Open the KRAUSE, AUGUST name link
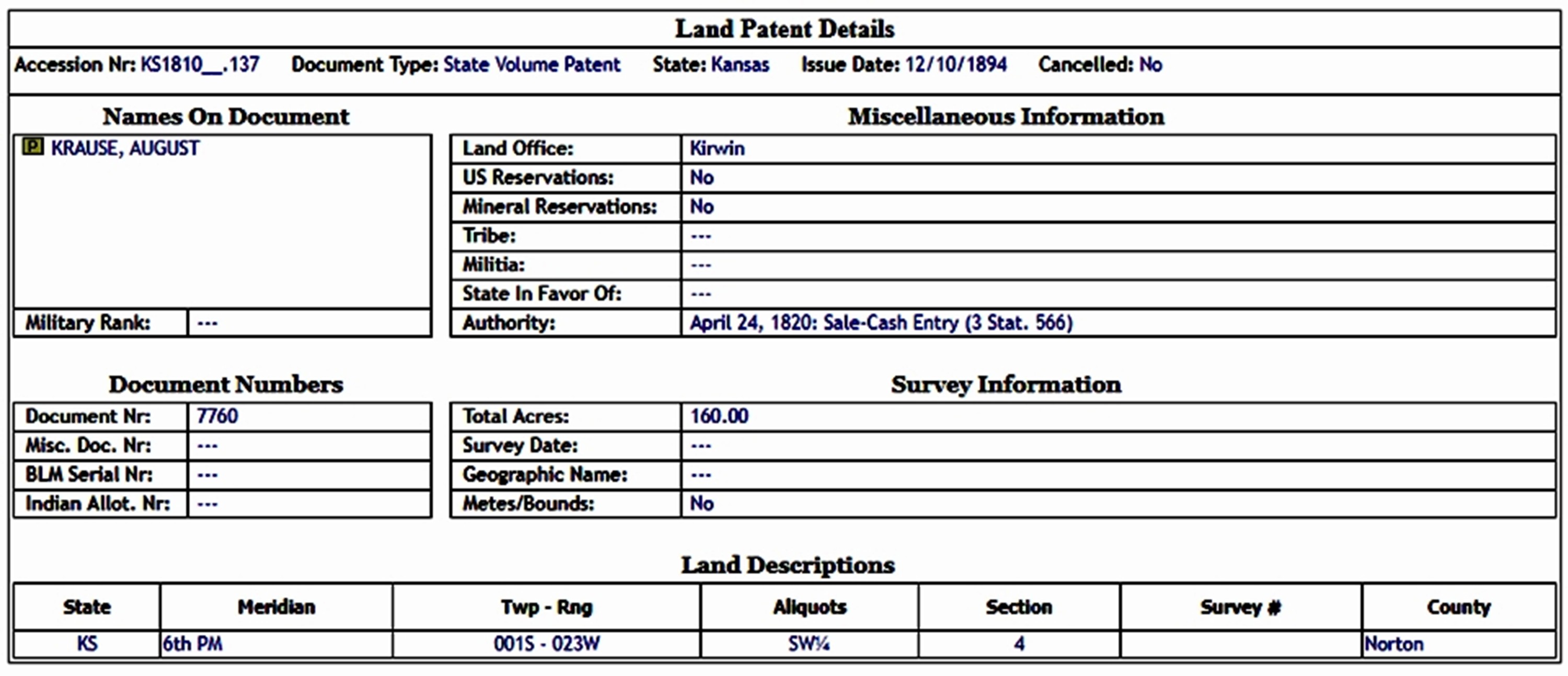The width and height of the screenshot is (1568, 676). coord(125,148)
